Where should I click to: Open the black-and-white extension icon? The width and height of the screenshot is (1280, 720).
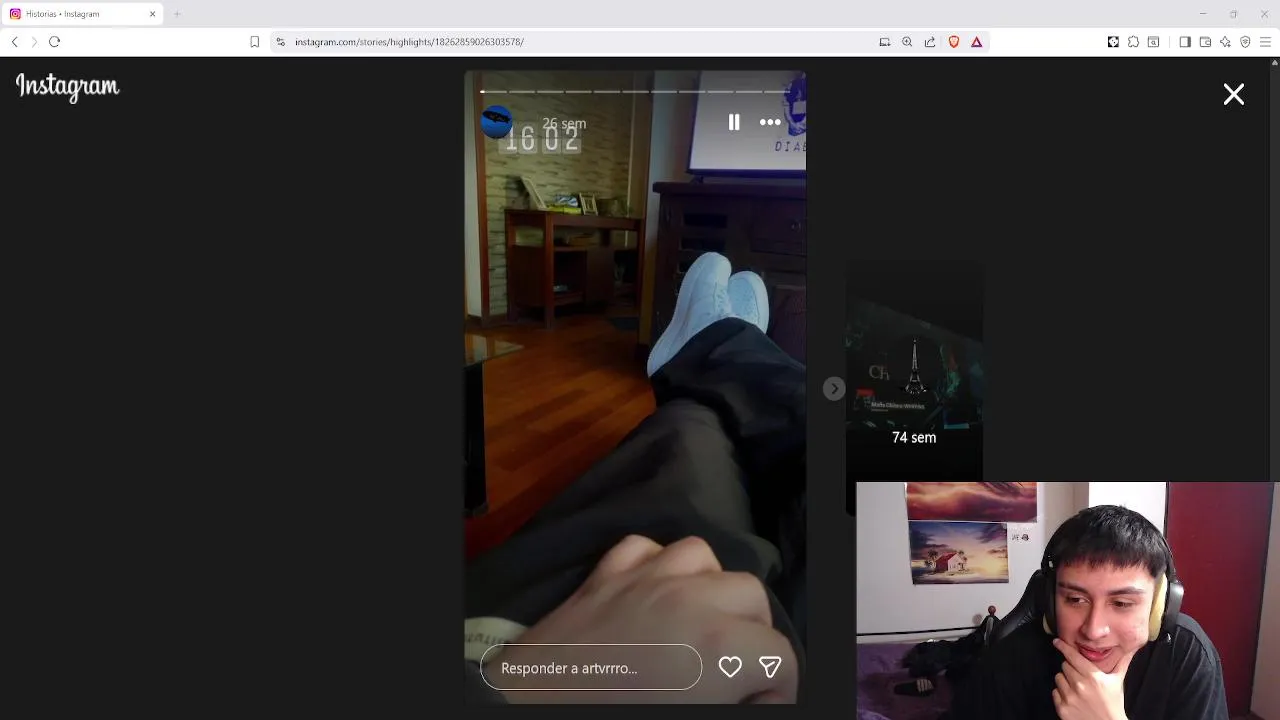click(1113, 42)
